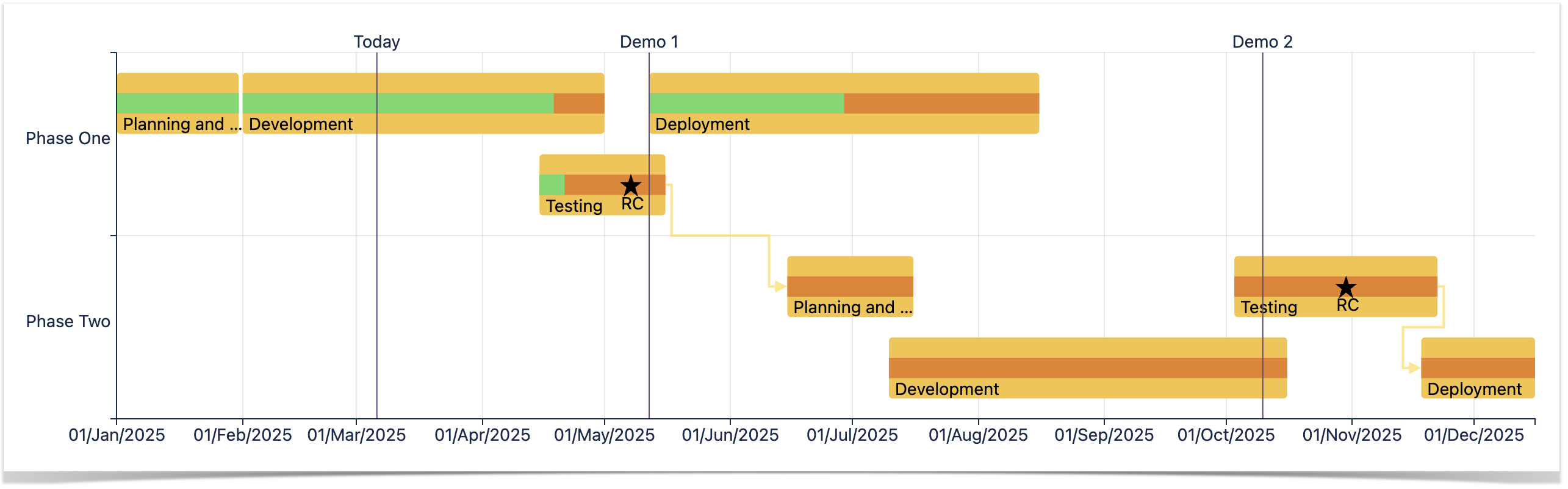Click the RC star milestone in Phase Two
The image size is (1568, 489).
point(1345,286)
